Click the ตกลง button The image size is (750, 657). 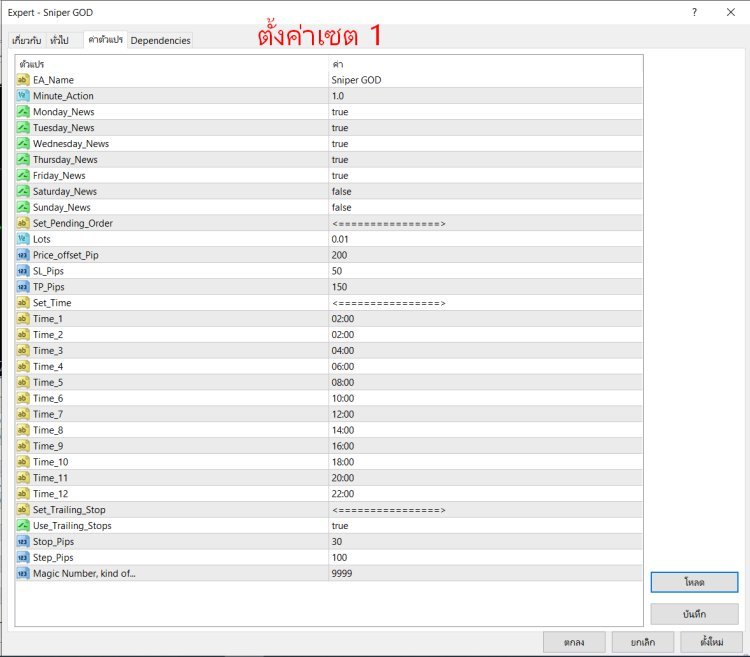574,642
